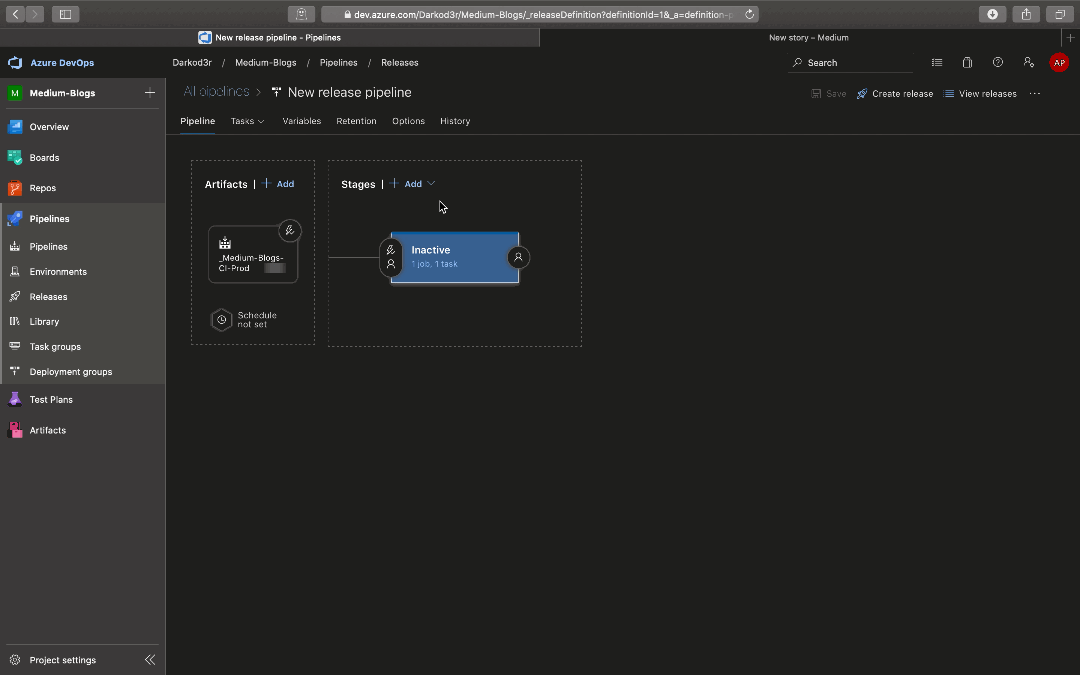The width and height of the screenshot is (1080, 675).
Task: Click the Azure DevOps logo icon
Action: tap(14, 63)
